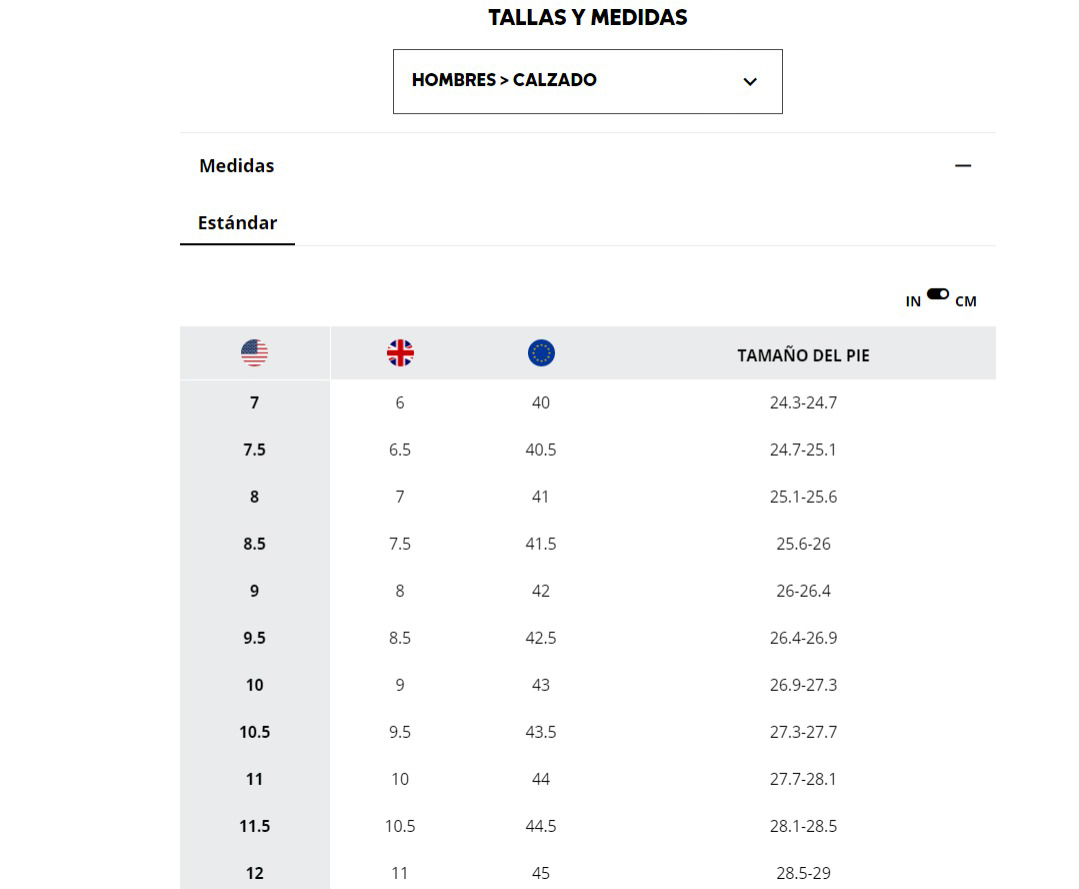Select US size 9.5 row header
The image size is (1079, 889).
point(255,638)
